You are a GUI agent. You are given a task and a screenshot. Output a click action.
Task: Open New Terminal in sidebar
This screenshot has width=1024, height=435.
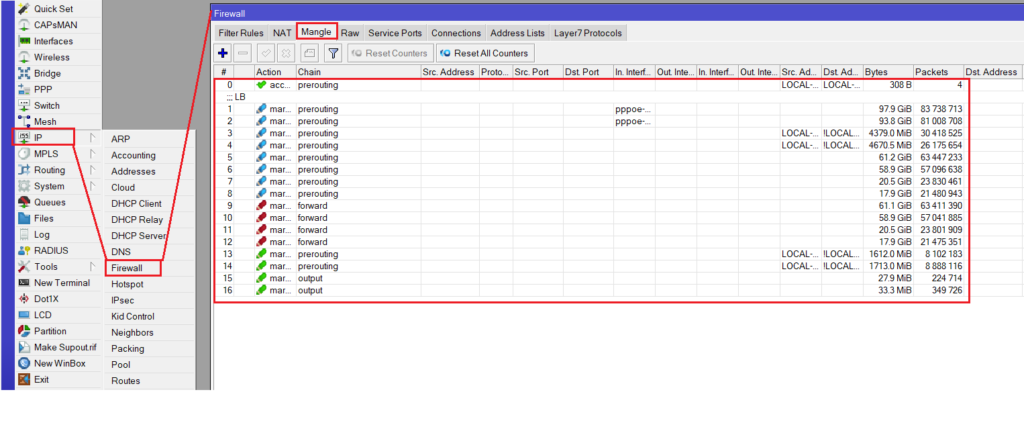(62, 283)
